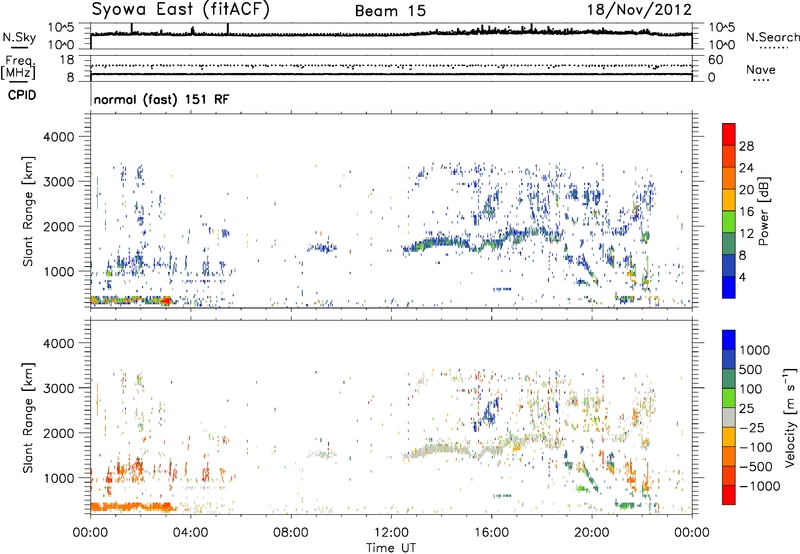Click the "04:00" time tick label

[190, 533]
